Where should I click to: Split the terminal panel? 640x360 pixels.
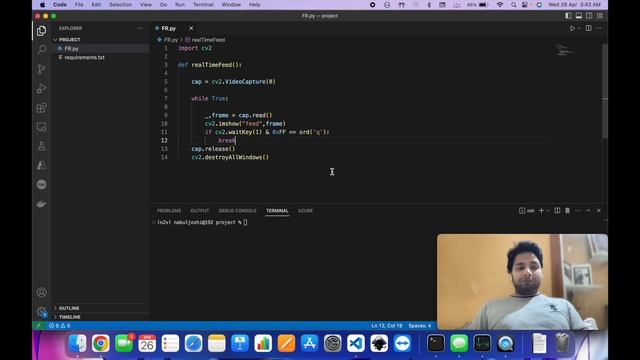coord(557,211)
